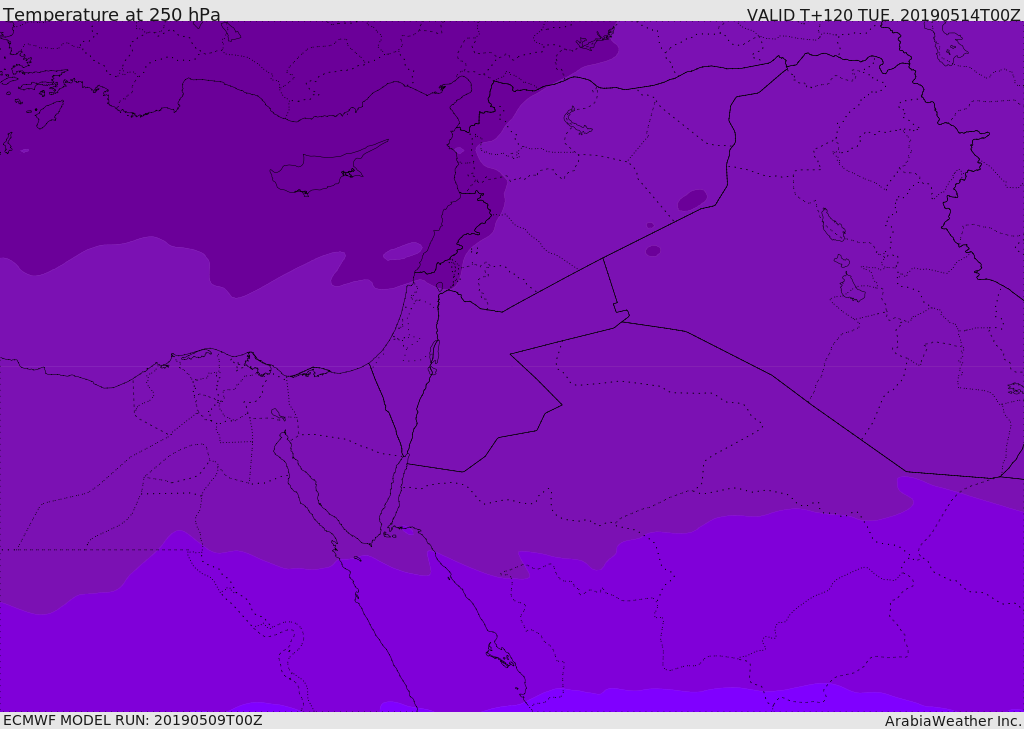Click the 'VALID T+120 TUE. 20190514T00Z' label
The height and width of the screenshot is (729, 1024).
(884, 14)
